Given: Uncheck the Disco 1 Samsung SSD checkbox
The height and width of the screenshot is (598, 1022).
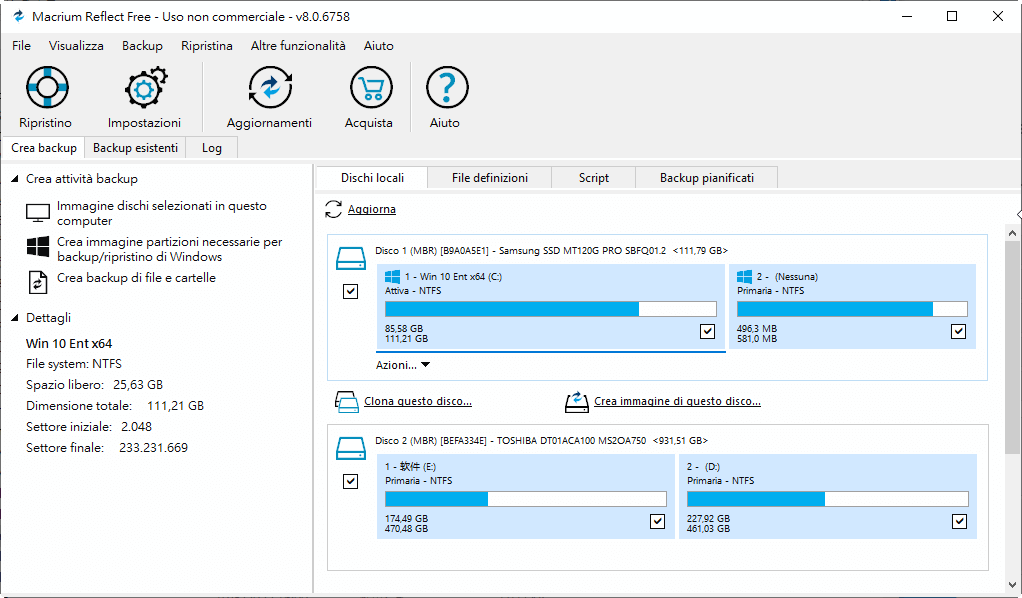Looking at the screenshot, I should tap(350, 292).
